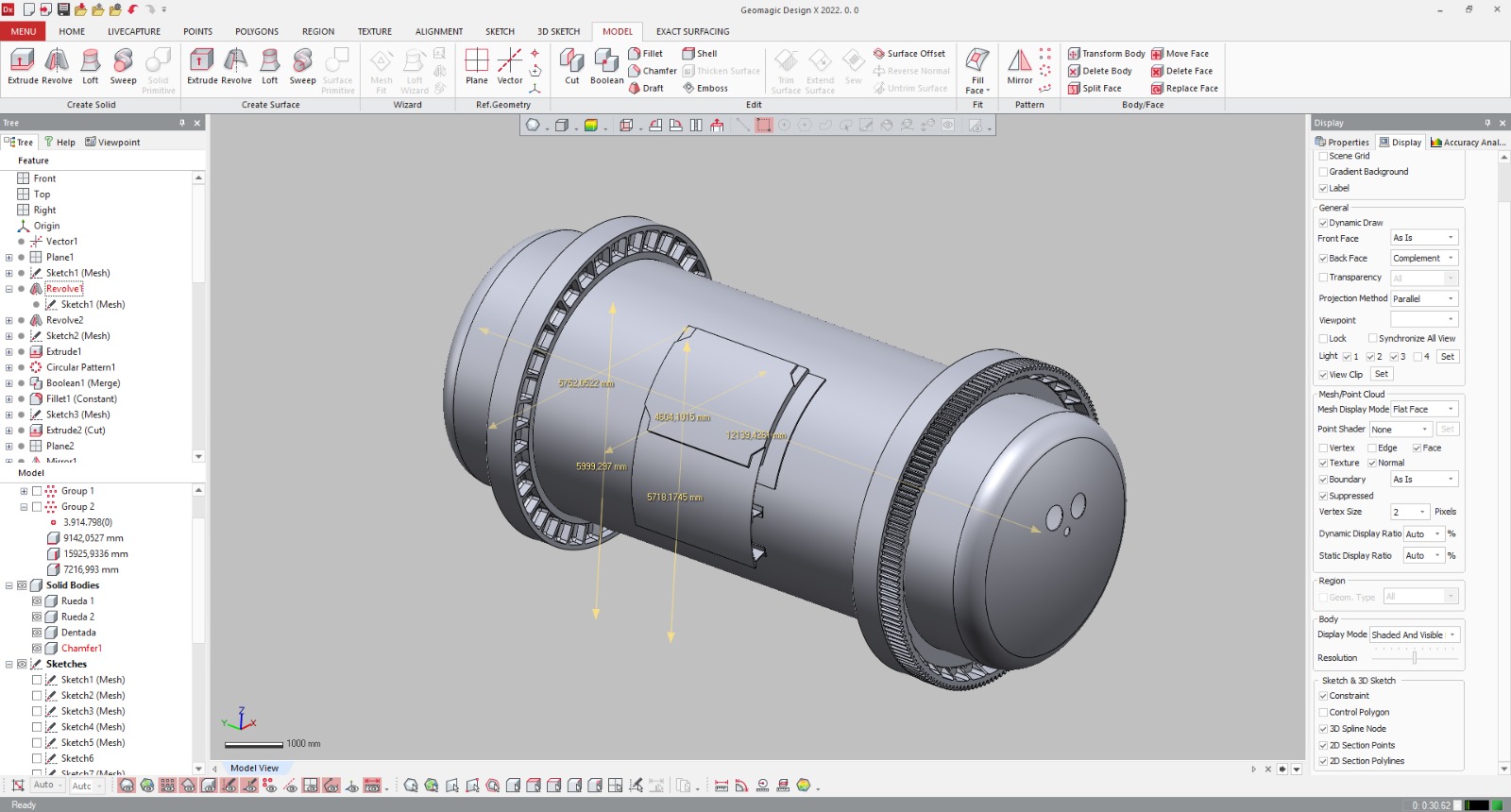This screenshot has height=812, width=1511.
Task: Adjust the Resolution slider
Action: click(x=1414, y=658)
